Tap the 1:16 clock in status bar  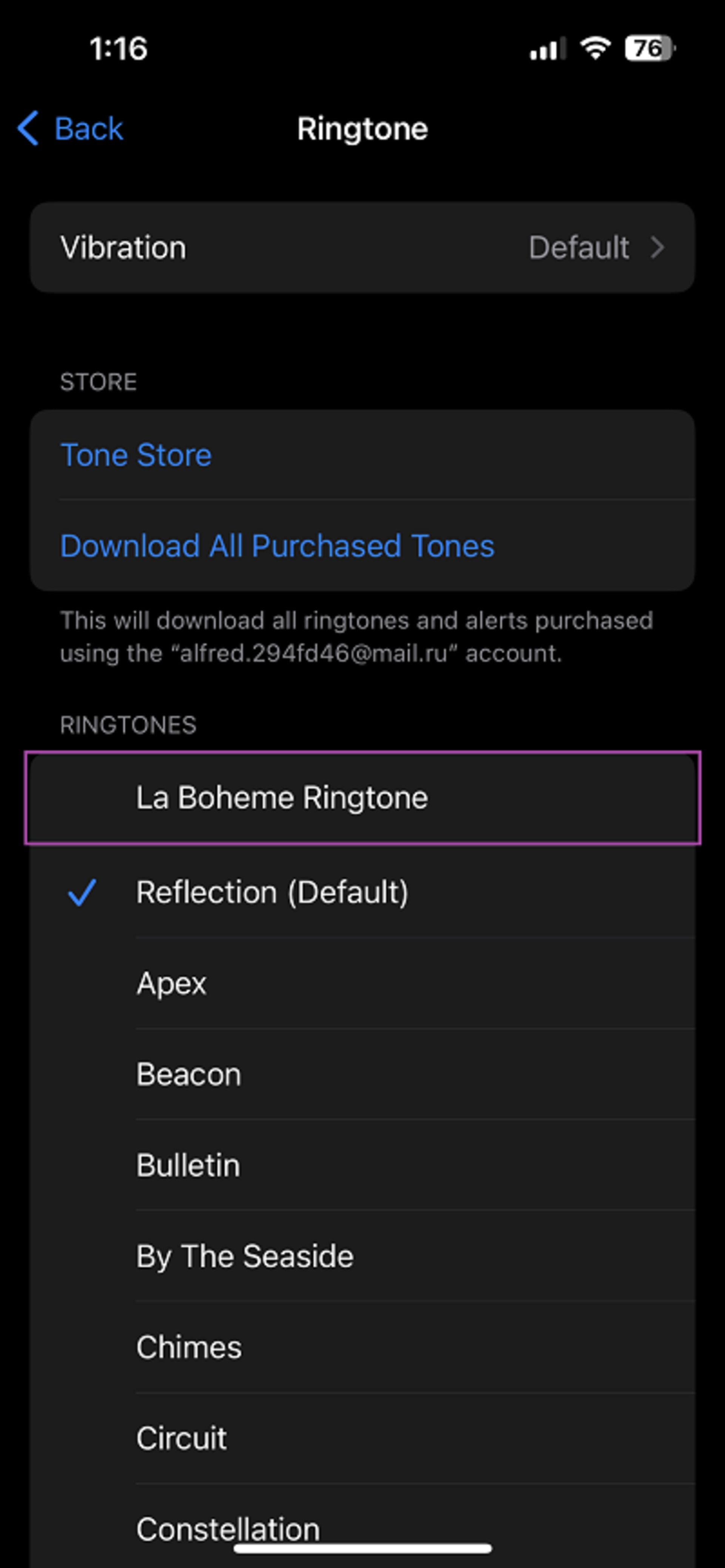(x=119, y=49)
